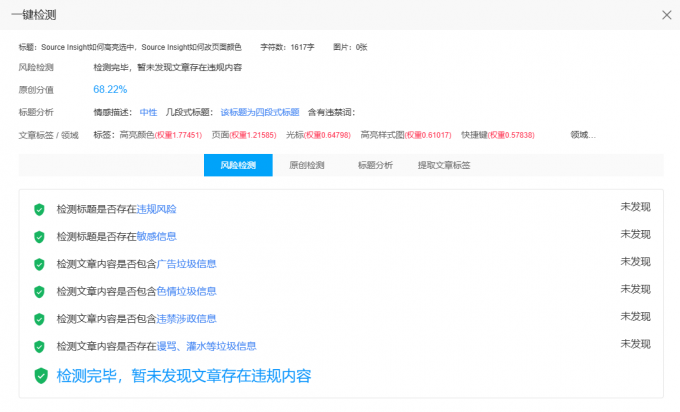This screenshot has height=412, width=680.
Task: Click the 快捷键 tag with weight 0.57838
Action: tap(498, 135)
